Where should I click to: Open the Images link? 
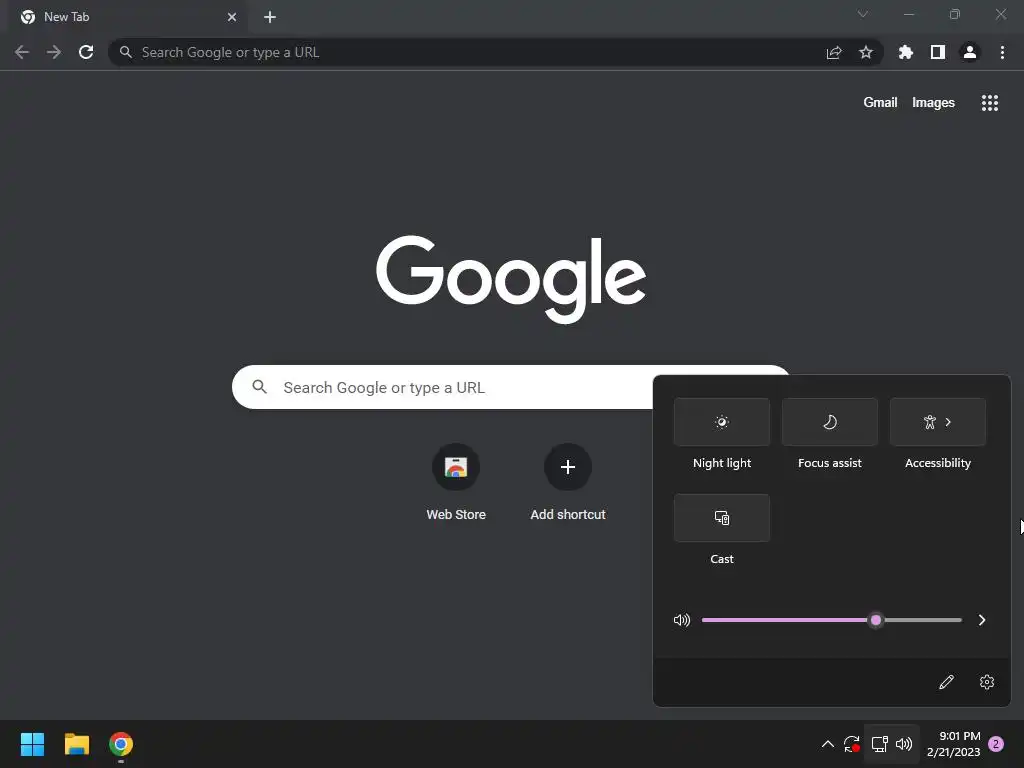click(x=933, y=103)
